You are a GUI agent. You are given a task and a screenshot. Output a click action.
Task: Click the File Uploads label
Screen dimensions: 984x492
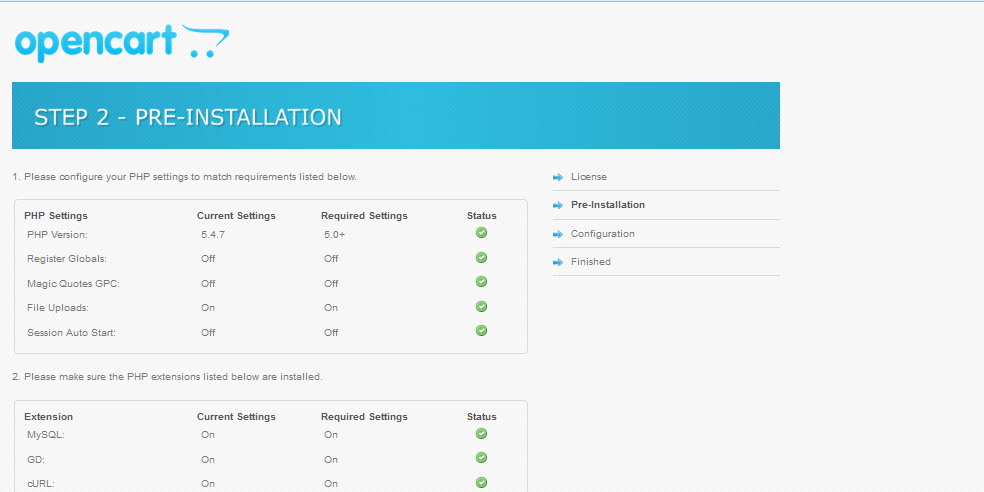(x=58, y=308)
